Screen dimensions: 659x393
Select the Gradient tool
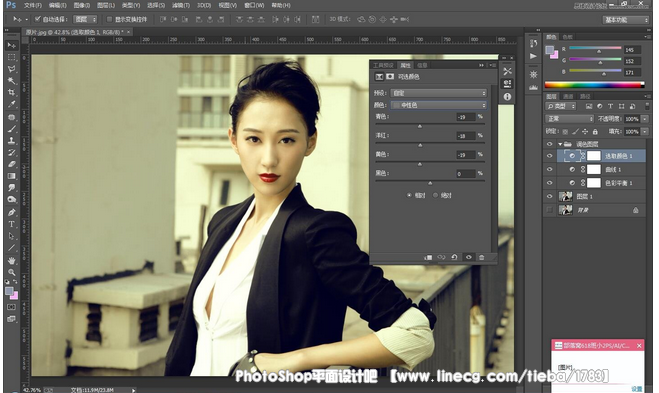coord(11,176)
